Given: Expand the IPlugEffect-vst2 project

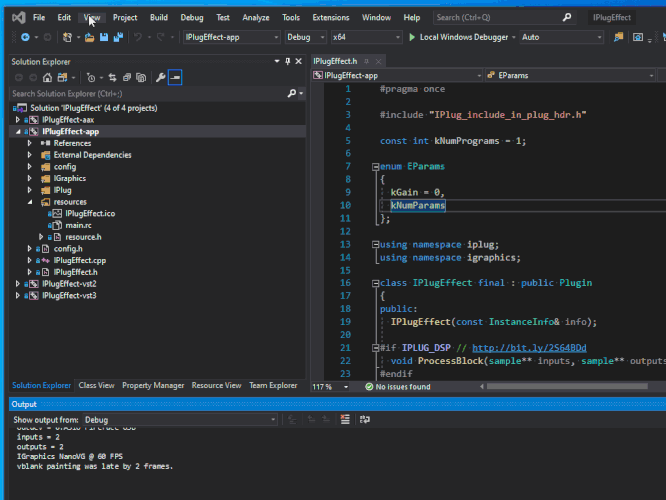Looking at the screenshot, I should [x=19, y=284].
